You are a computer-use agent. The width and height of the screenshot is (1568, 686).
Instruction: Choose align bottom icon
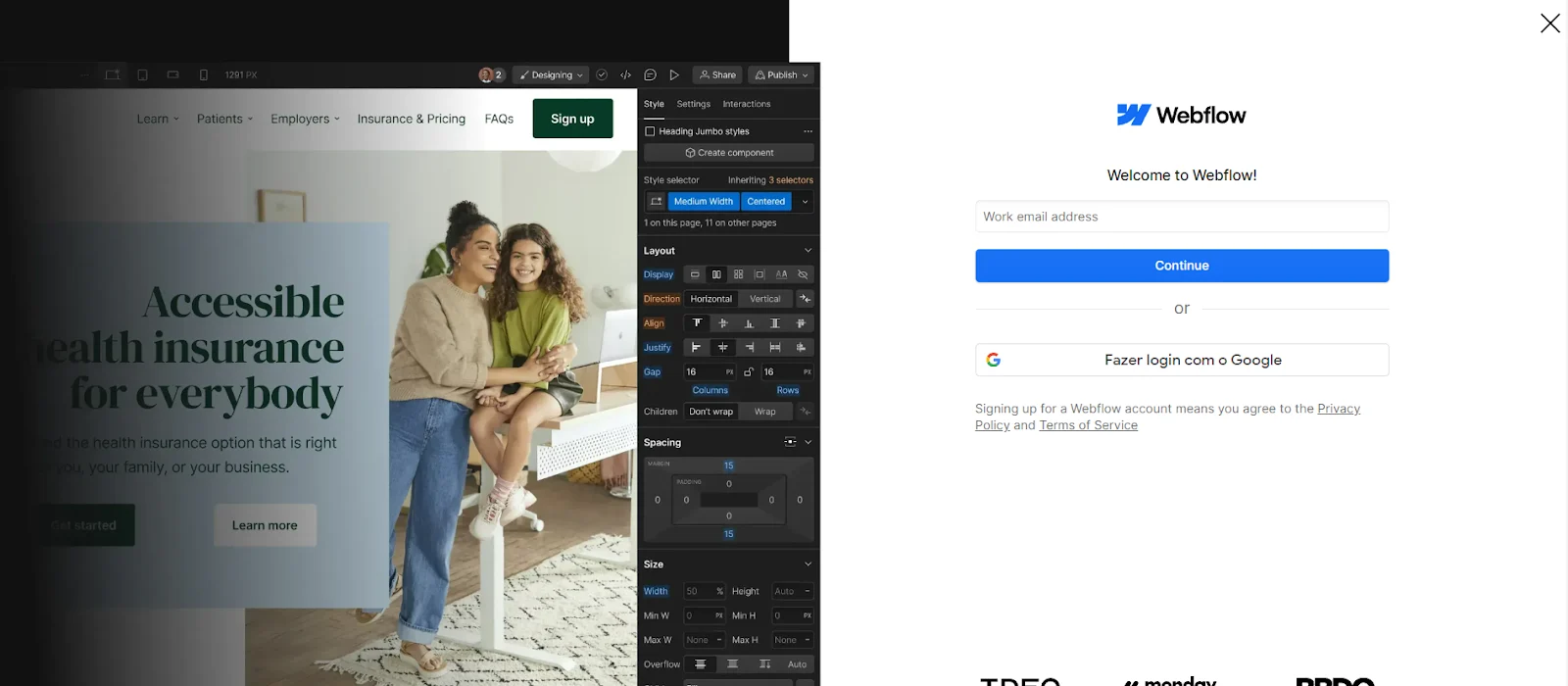click(x=749, y=323)
